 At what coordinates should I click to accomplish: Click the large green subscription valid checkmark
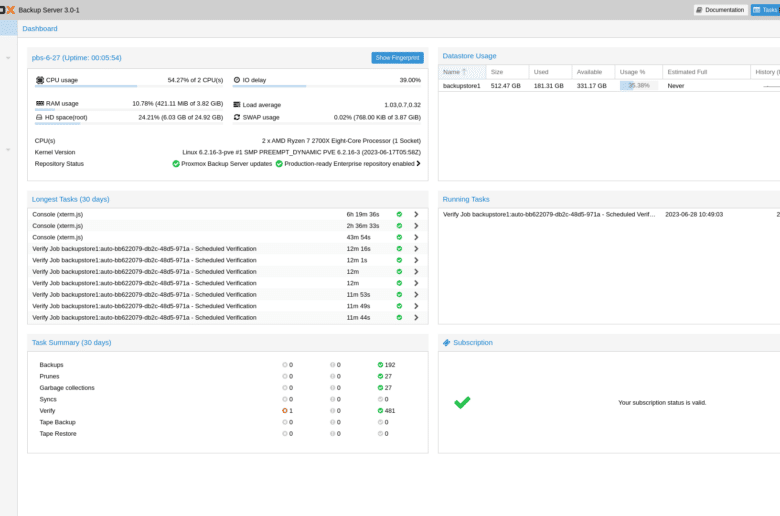tap(462, 402)
